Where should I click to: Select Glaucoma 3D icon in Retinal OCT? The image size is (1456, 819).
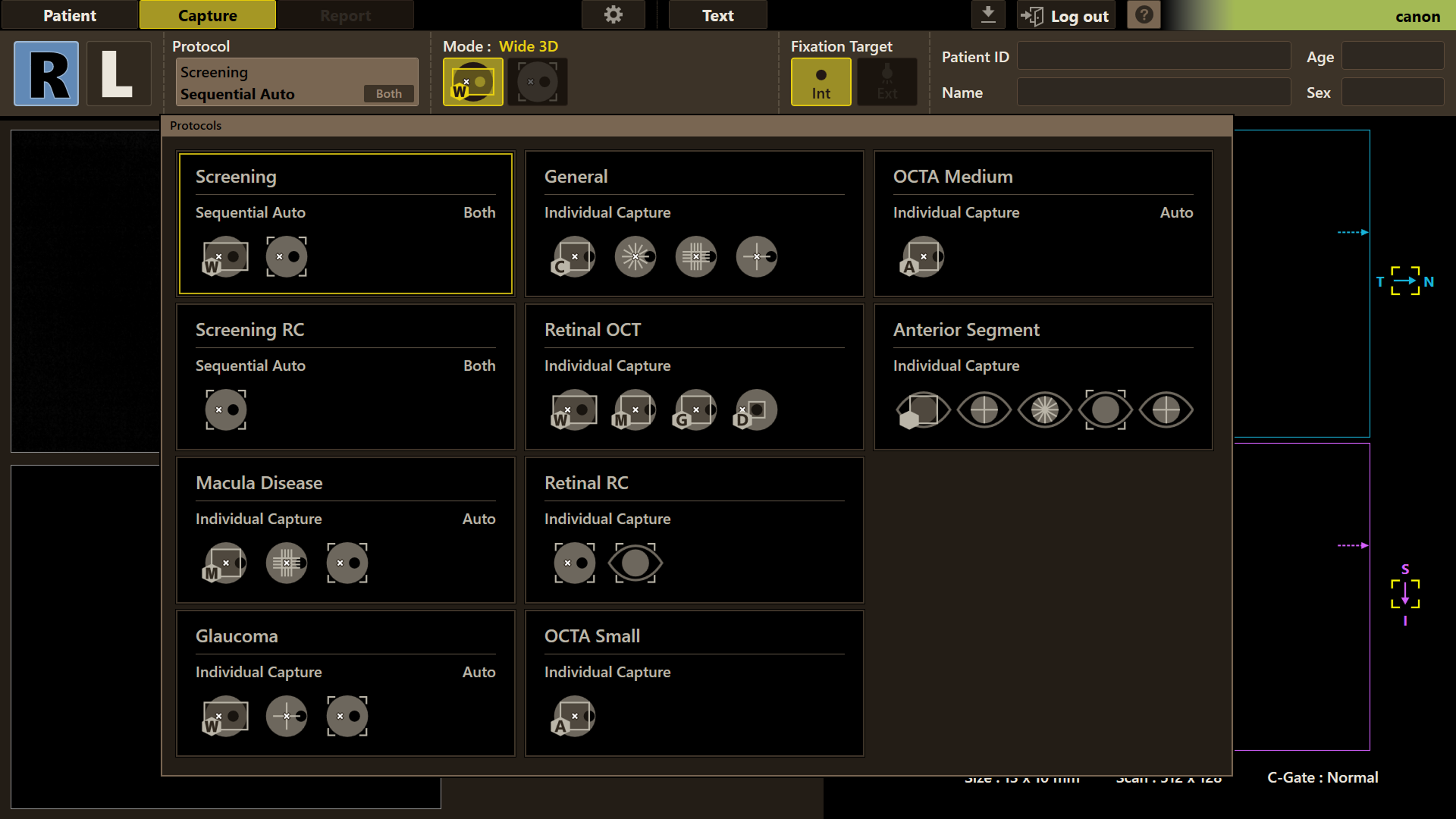tap(695, 410)
